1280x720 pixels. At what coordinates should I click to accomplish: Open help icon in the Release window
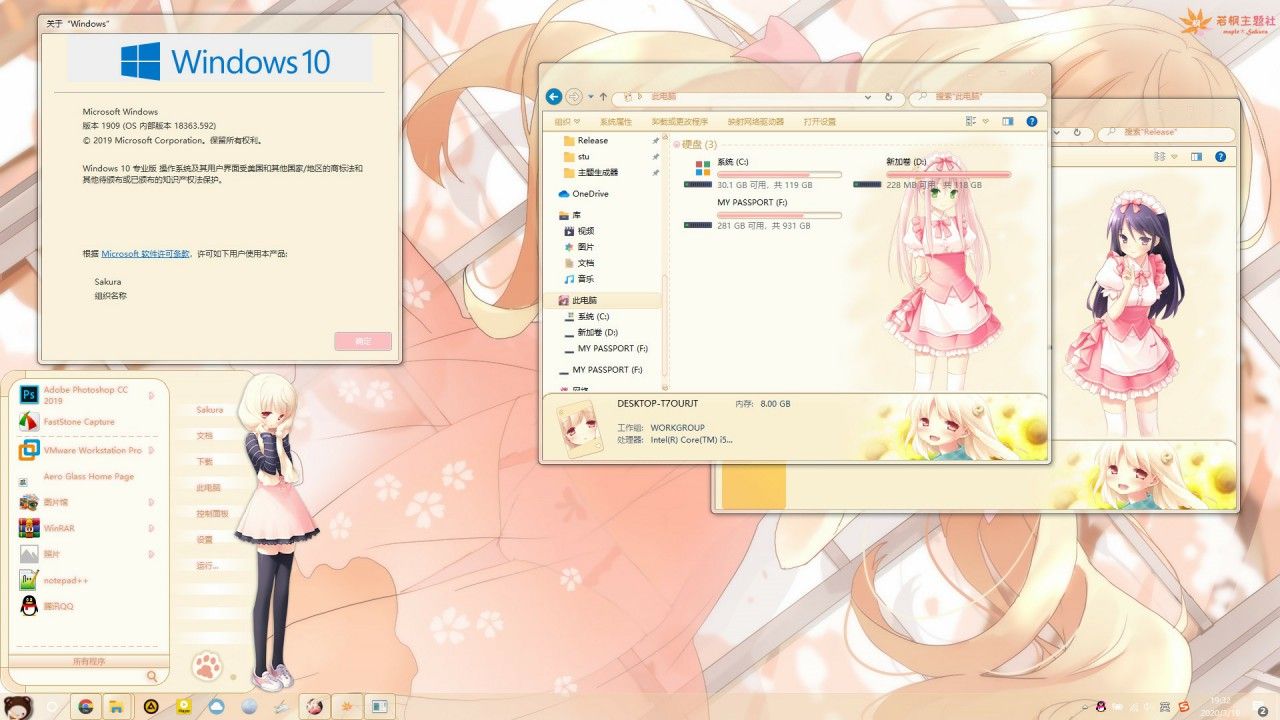pyautogui.click(x=1221, y=156)
